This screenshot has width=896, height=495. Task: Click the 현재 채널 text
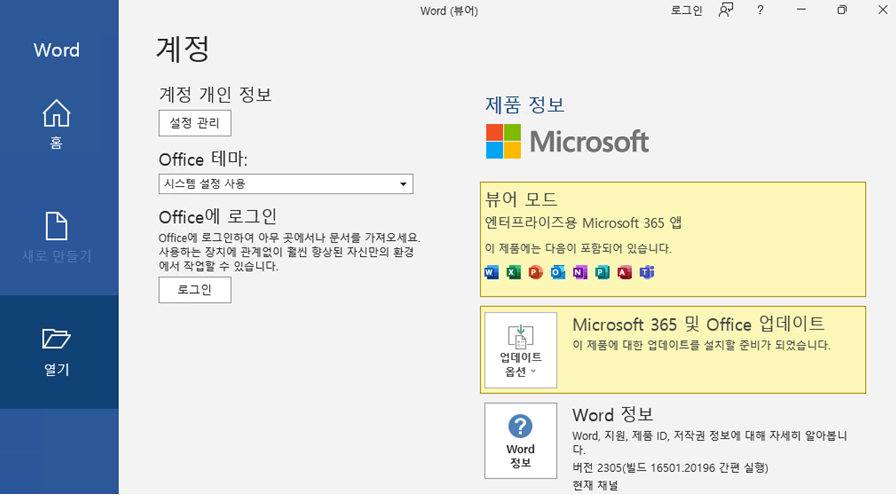595,486
